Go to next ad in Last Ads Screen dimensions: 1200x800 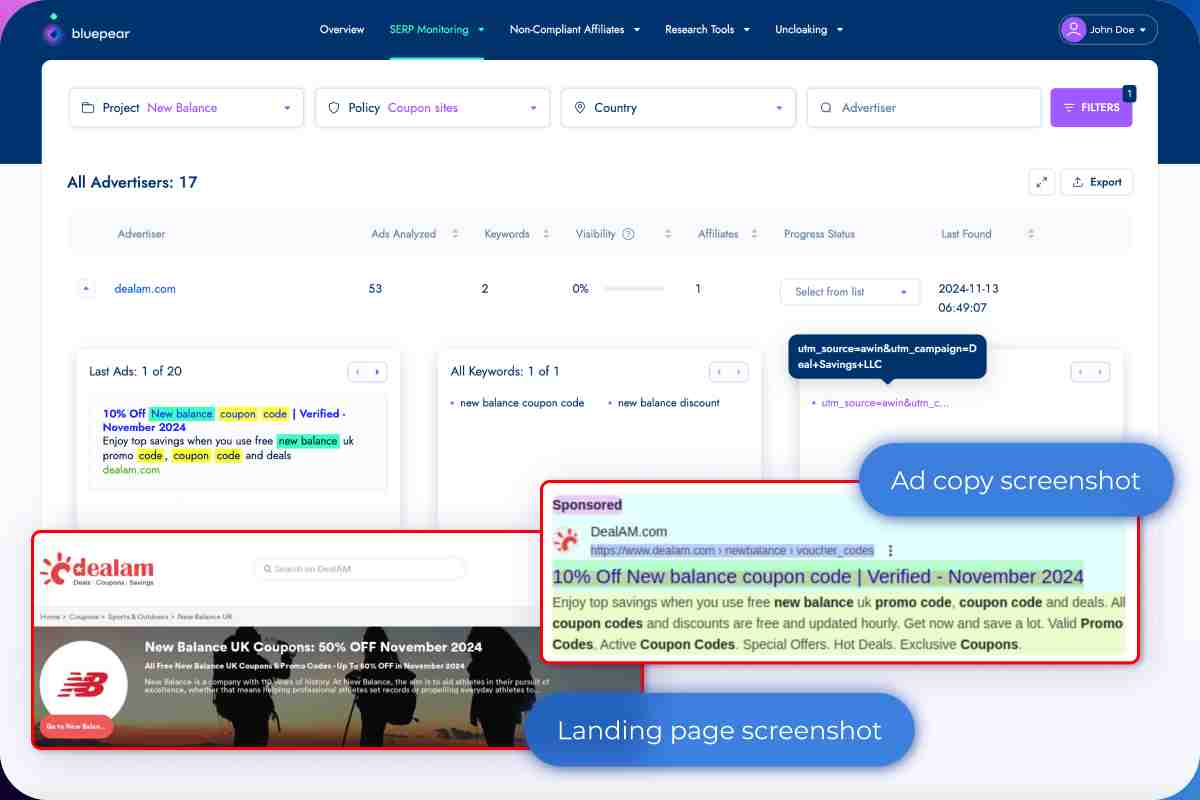pos(378,372)
